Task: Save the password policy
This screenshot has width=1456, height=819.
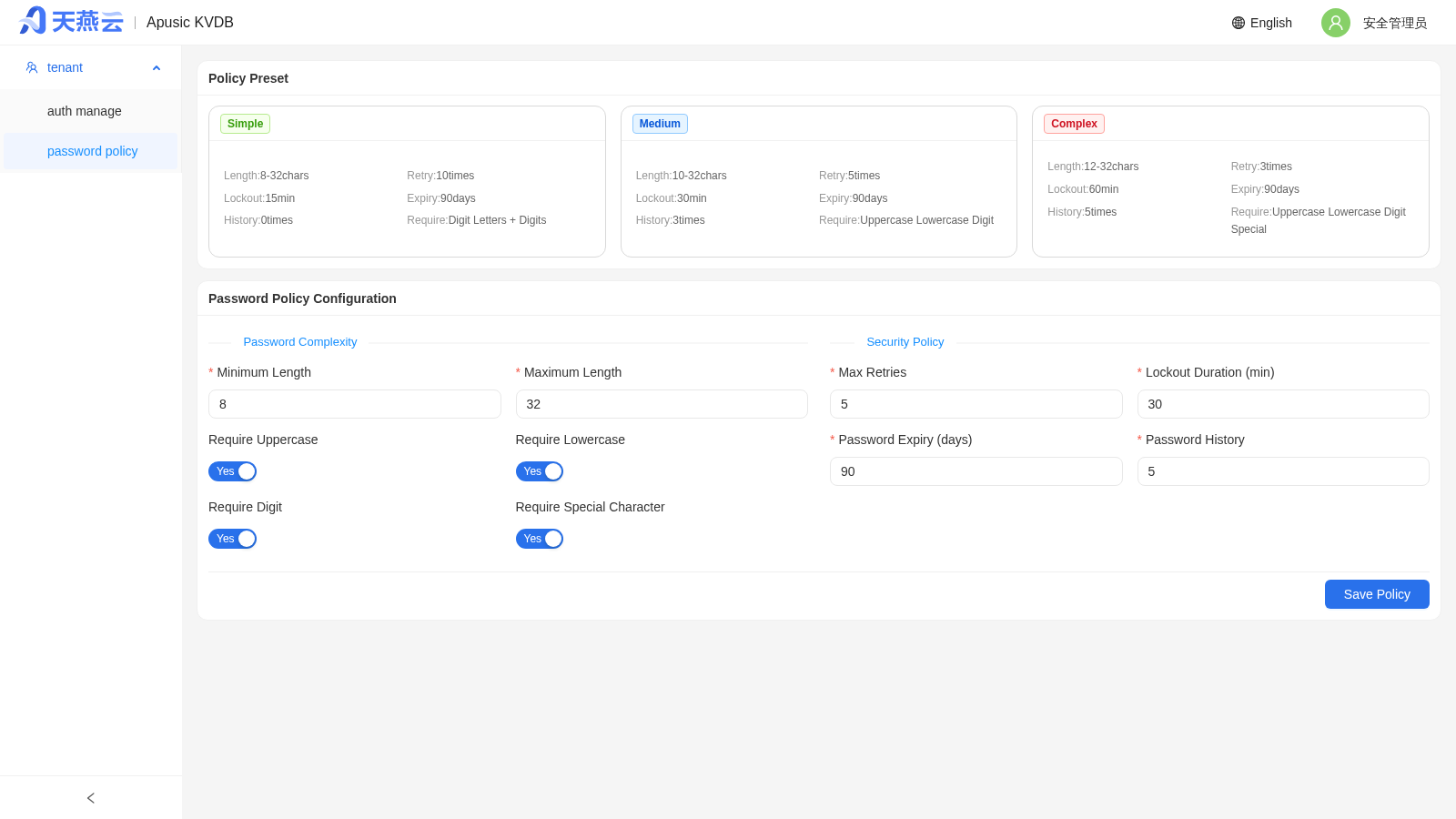Action: click(x=1377, y=594)
